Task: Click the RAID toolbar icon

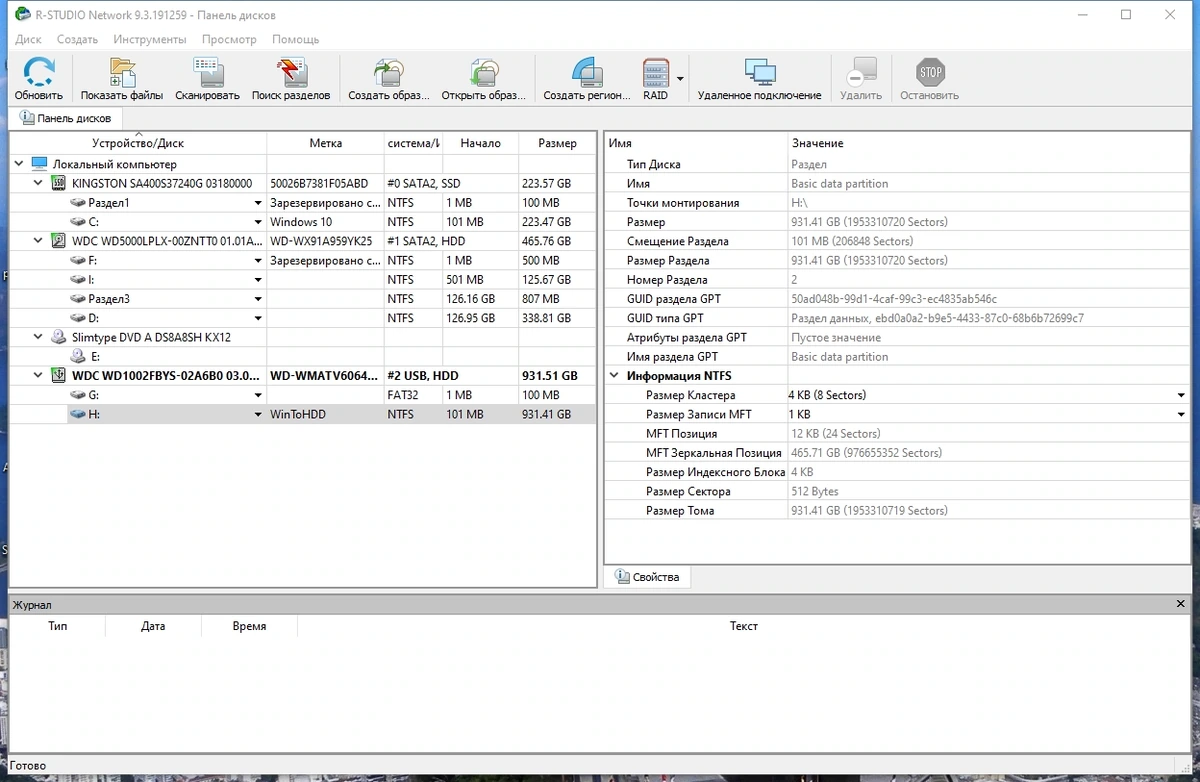Action: (x=655, y=72)
